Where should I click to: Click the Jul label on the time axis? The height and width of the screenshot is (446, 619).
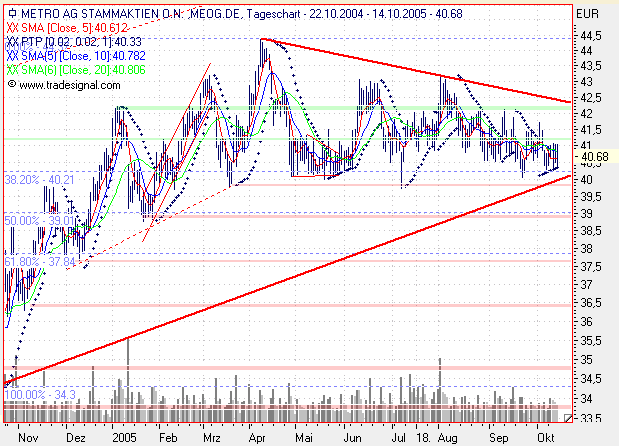[399, 438]
